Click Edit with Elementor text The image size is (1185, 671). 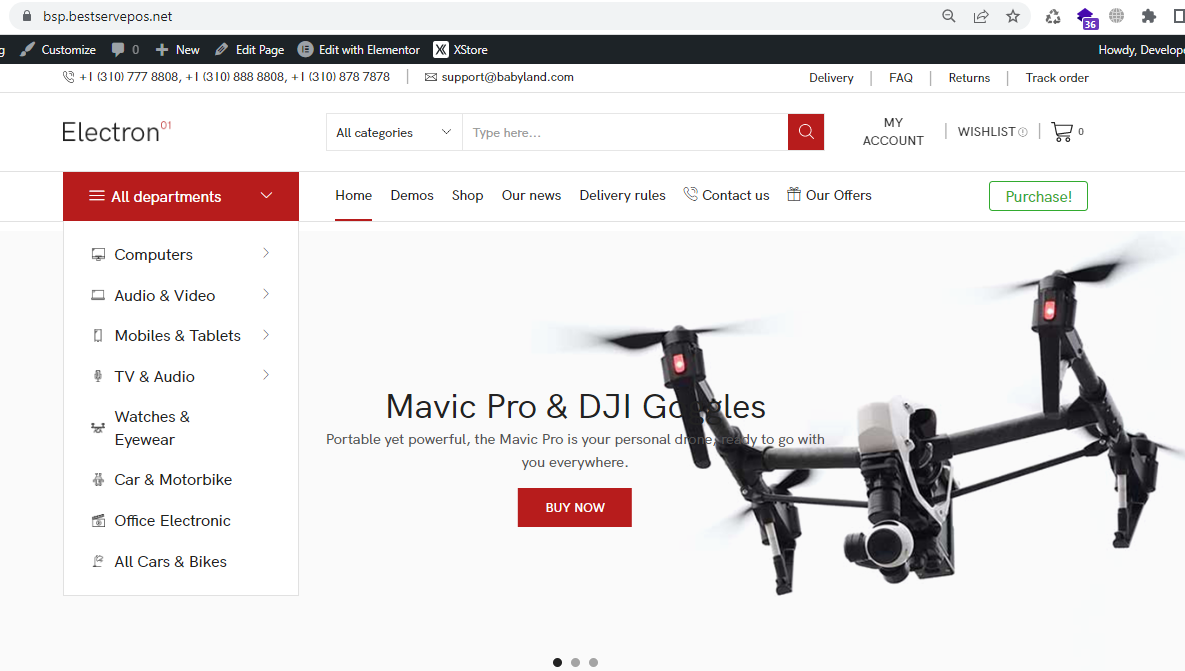coord(369,49)
